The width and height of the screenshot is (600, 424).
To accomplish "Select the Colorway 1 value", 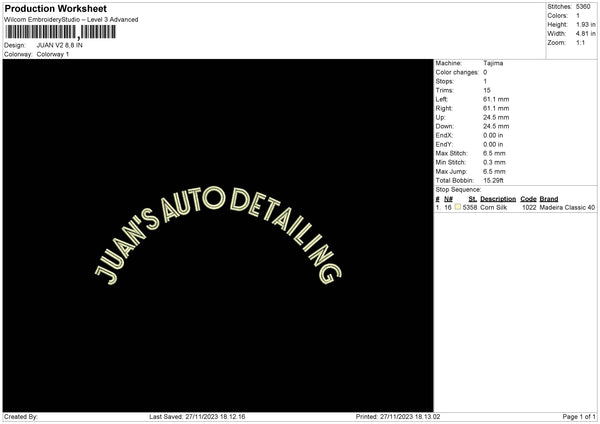I will 53,54.
